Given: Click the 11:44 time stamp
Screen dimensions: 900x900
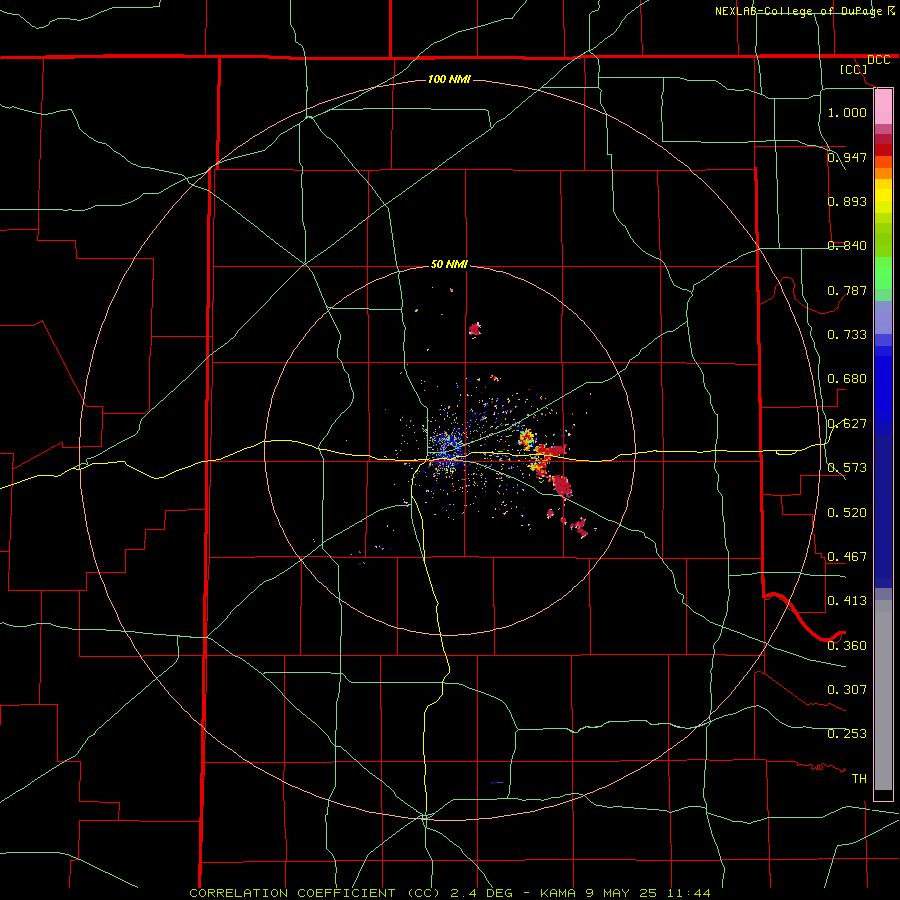Looking at the screenshot, I should pos(689,893).
